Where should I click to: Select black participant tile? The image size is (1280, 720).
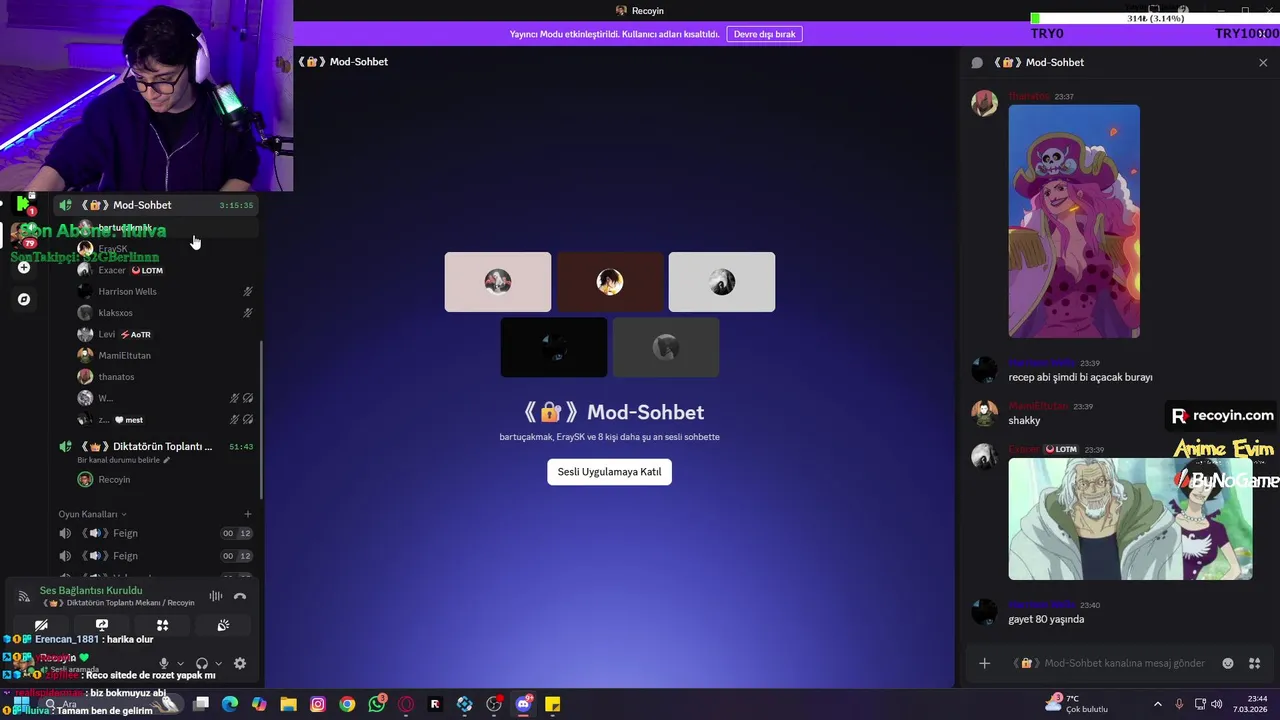pos(554,347)
